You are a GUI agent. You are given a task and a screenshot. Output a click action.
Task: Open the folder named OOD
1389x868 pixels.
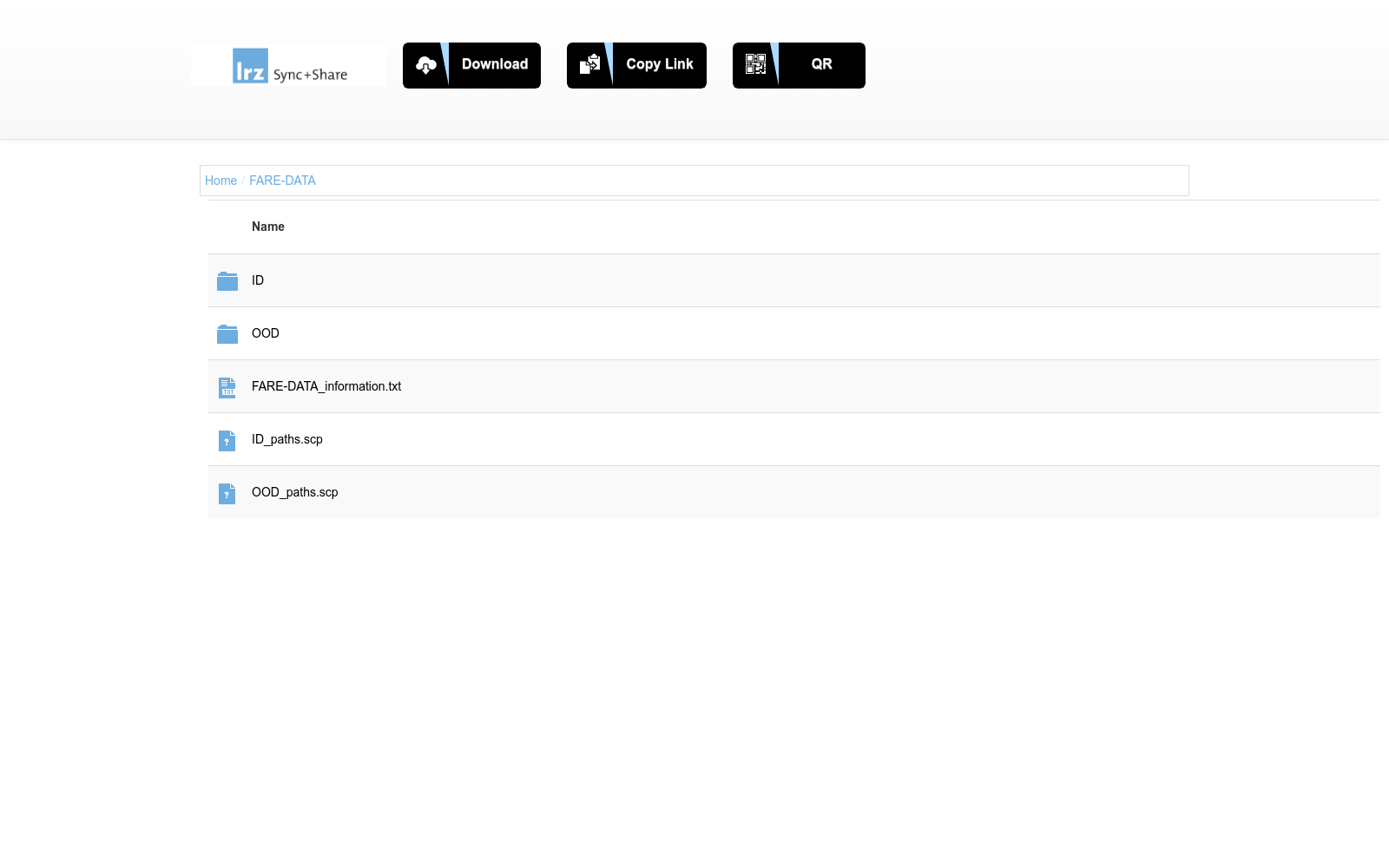click(x=266, y=333)
